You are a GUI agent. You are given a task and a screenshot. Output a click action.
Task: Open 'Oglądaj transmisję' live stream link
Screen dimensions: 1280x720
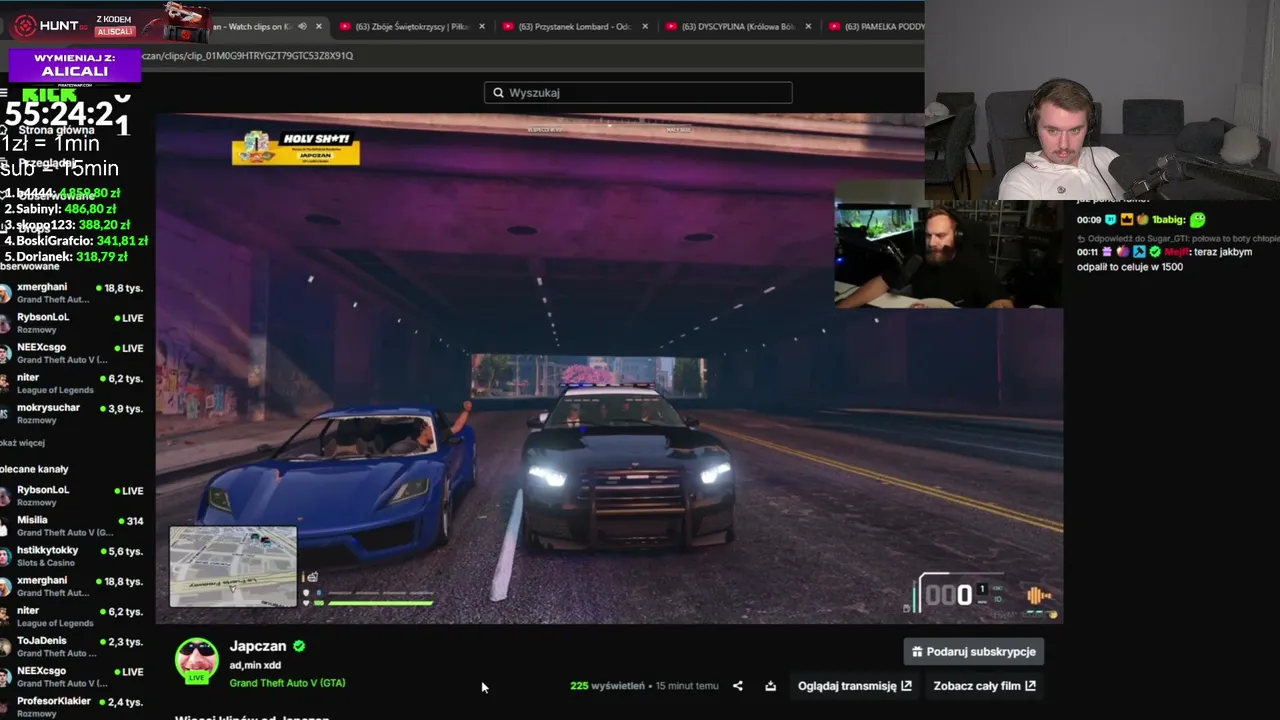pyautogui.click(x=855, y=686)
